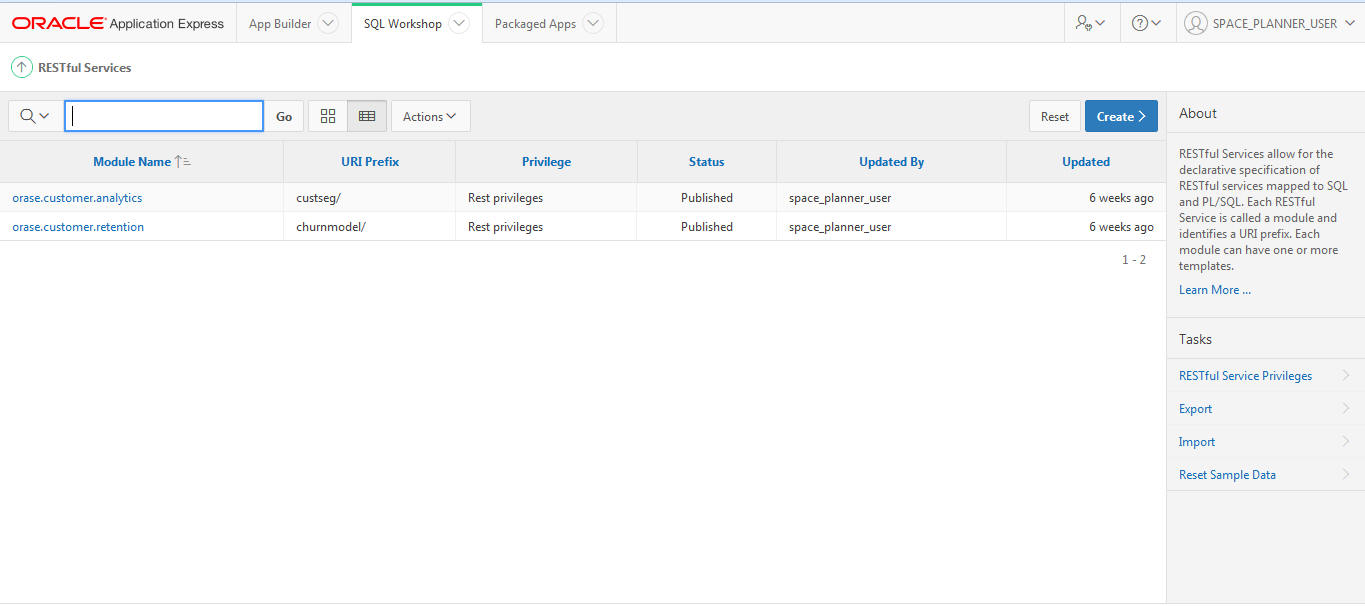Focus the report search text field
This screenshot has height=606, width=1365.
click(x=164, y=116)
